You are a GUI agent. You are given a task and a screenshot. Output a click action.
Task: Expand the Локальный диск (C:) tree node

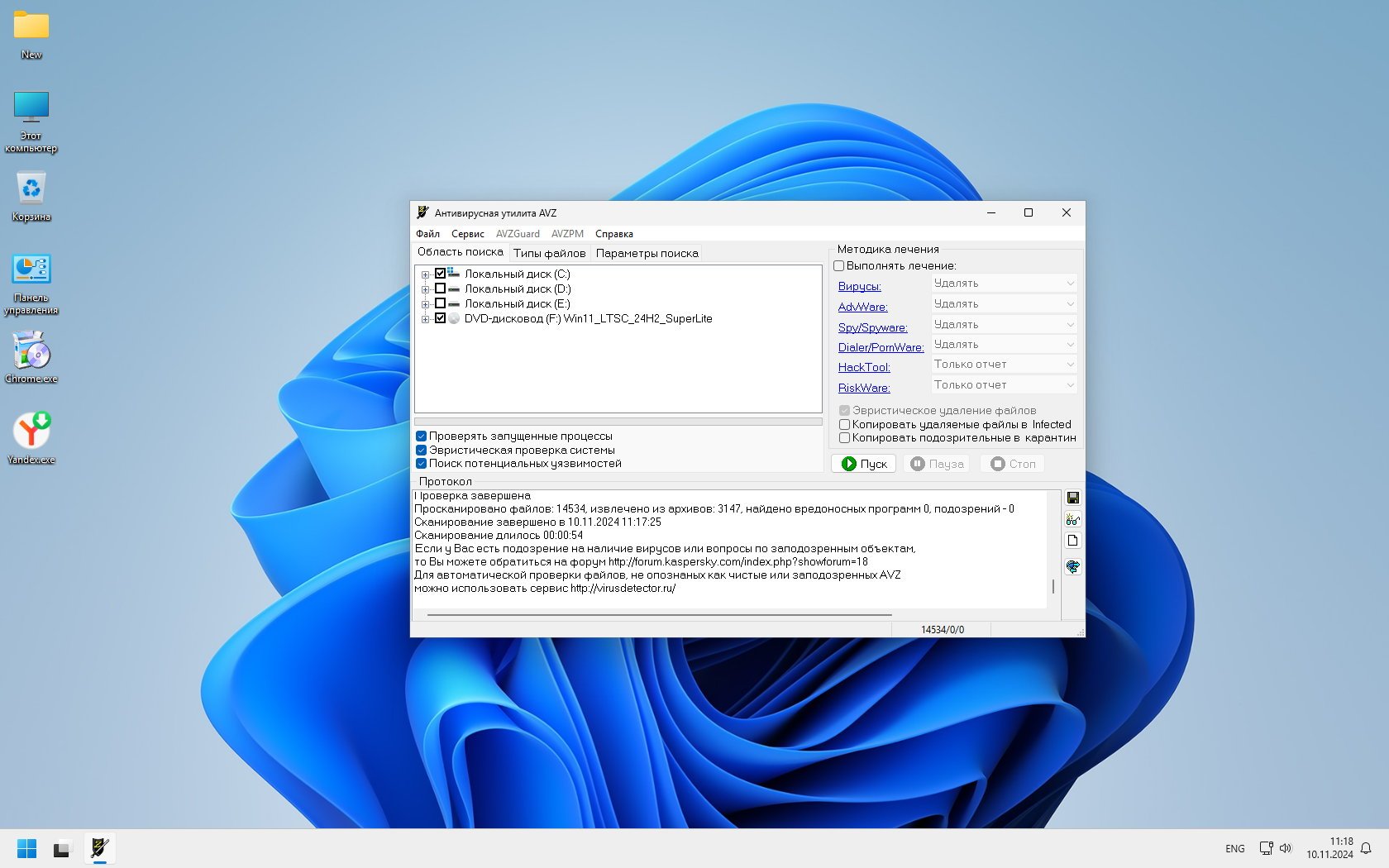(425, 274)
